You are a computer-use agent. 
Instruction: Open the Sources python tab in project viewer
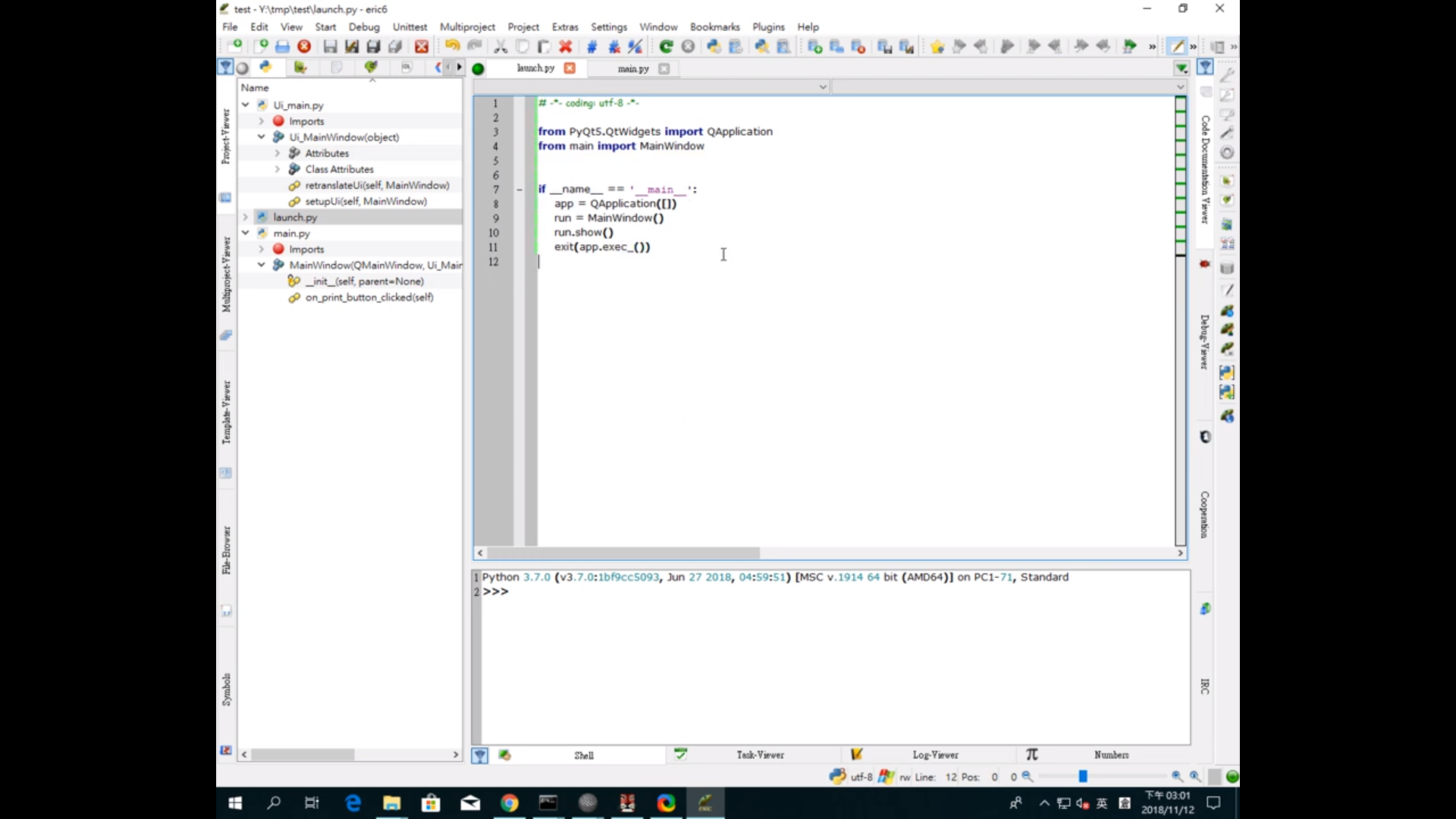point(265,67)
